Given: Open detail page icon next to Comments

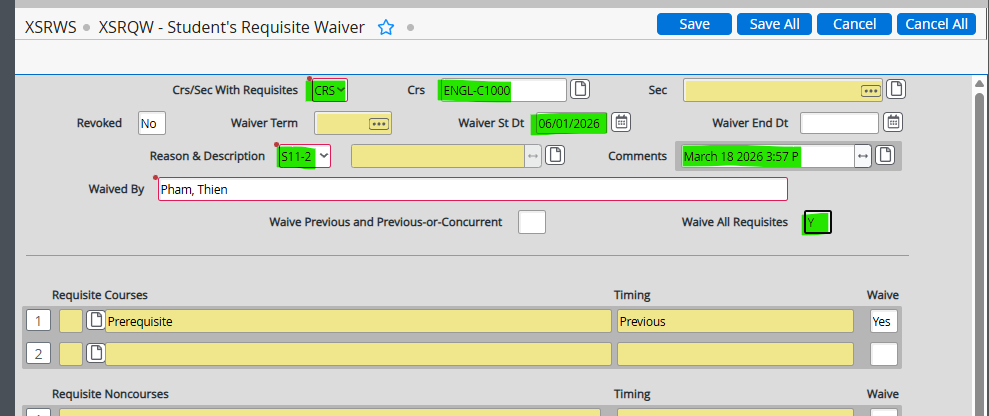Looking at the screenshot, I should coord(885,155).
